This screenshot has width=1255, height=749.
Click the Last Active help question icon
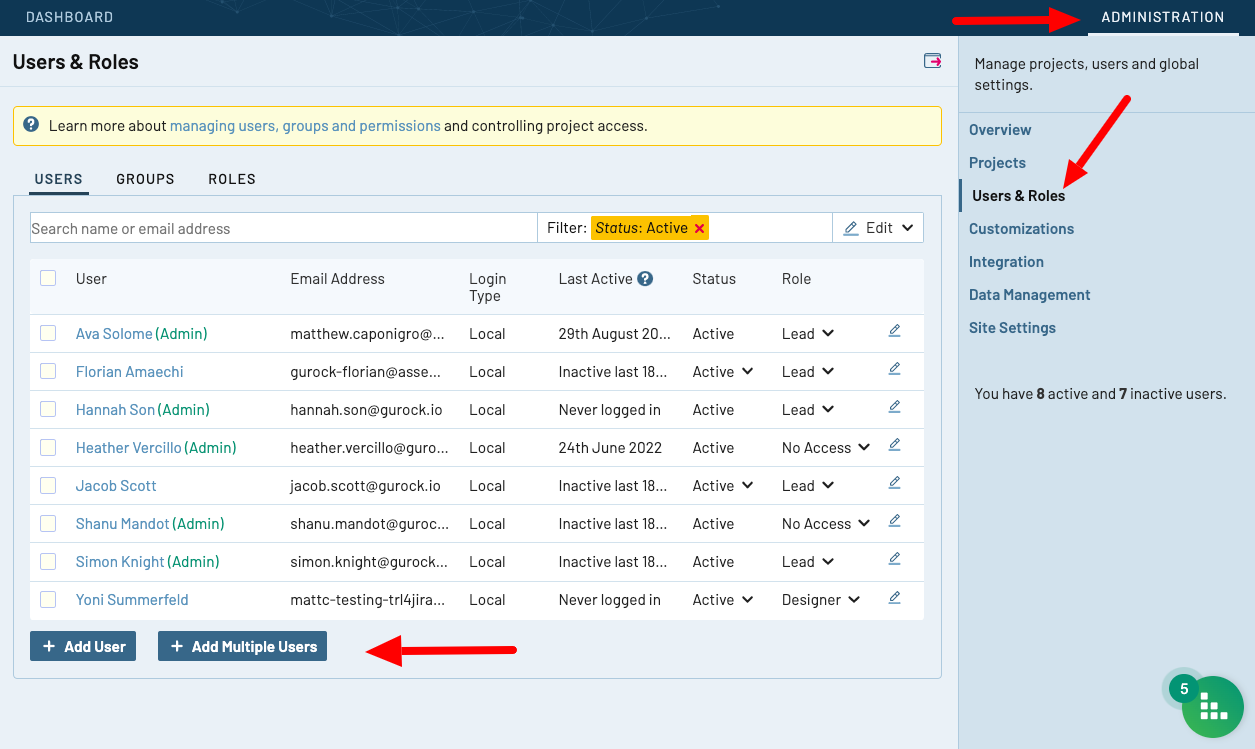[645, 279]
